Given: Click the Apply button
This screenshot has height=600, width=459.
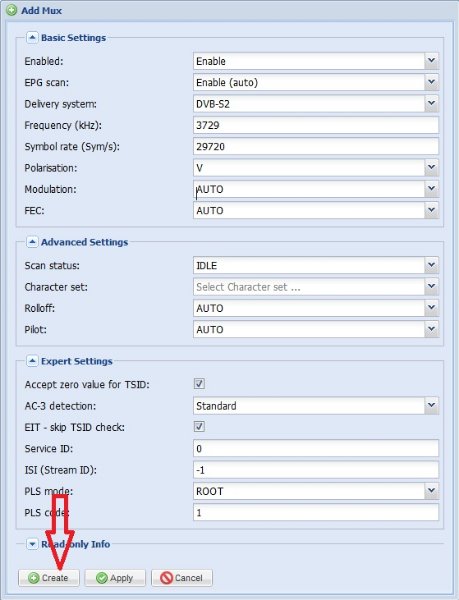Looking at the screenshot, I should [x=115, y=578].
